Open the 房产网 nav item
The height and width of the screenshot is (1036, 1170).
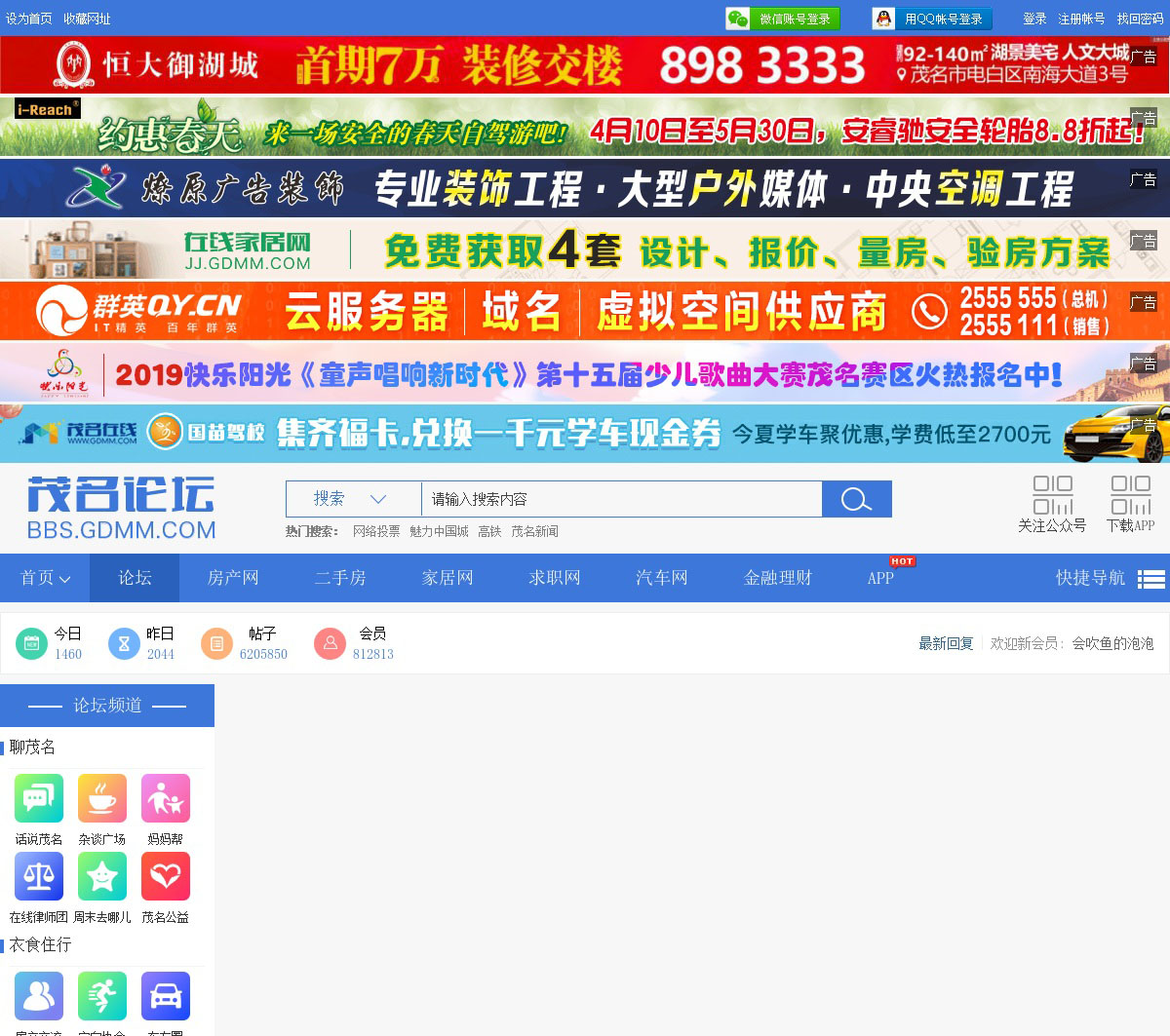[233, 578]
